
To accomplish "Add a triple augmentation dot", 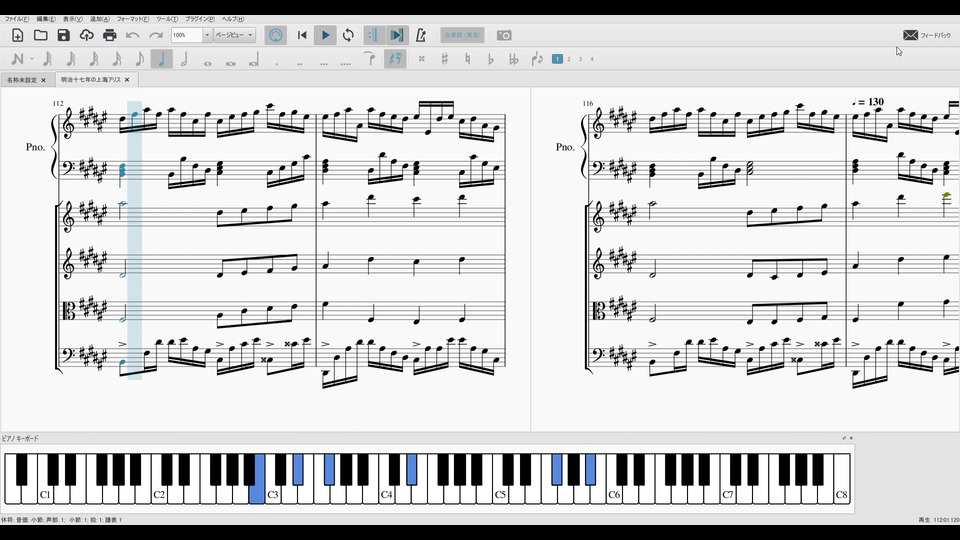I will pyautogui.click(x=323, y=62).
